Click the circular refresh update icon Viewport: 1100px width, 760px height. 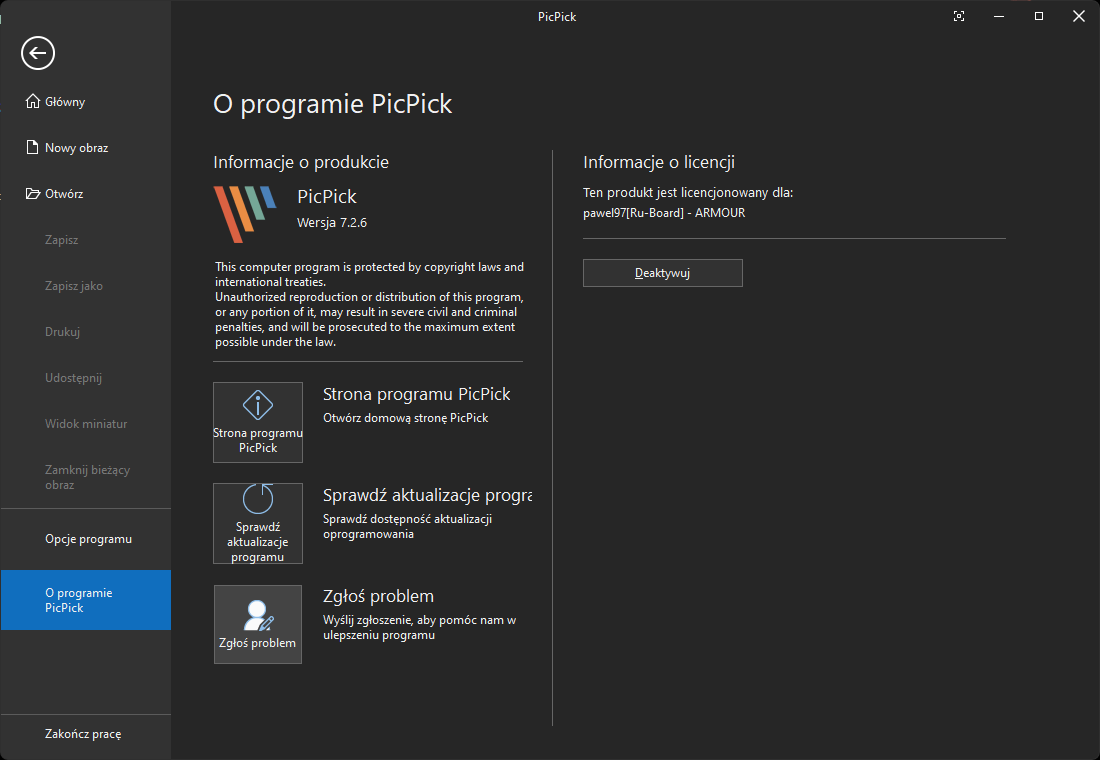coord(257,499)
